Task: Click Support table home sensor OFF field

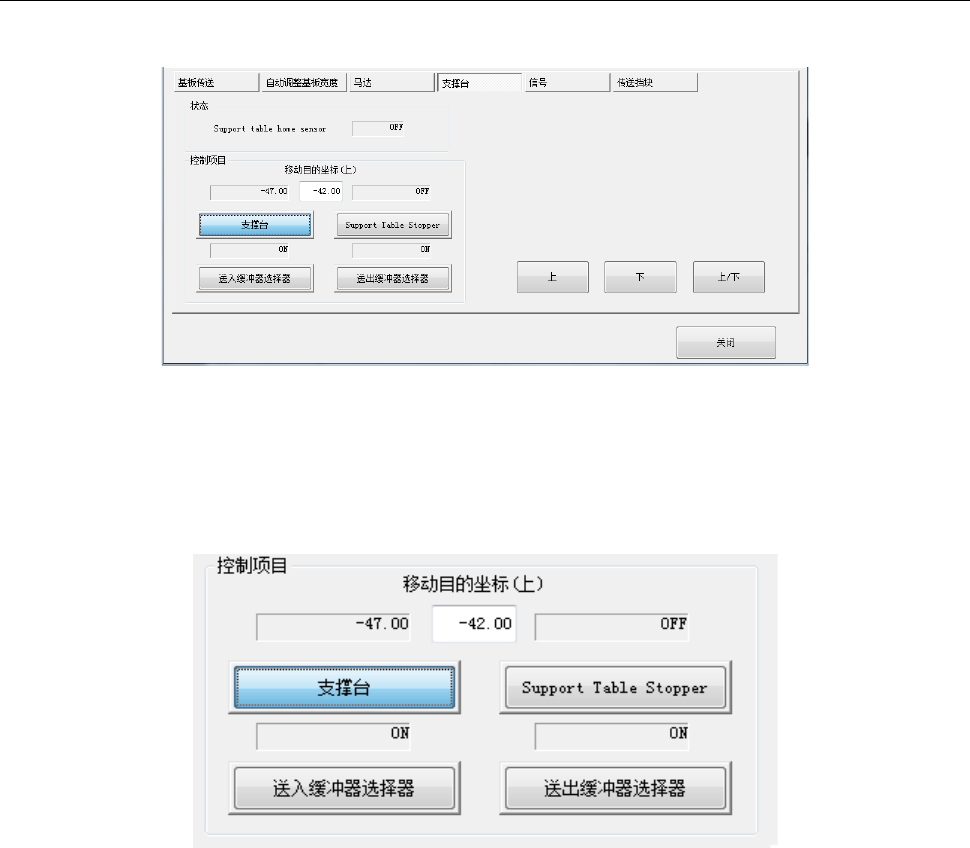Action: point(378,128)
